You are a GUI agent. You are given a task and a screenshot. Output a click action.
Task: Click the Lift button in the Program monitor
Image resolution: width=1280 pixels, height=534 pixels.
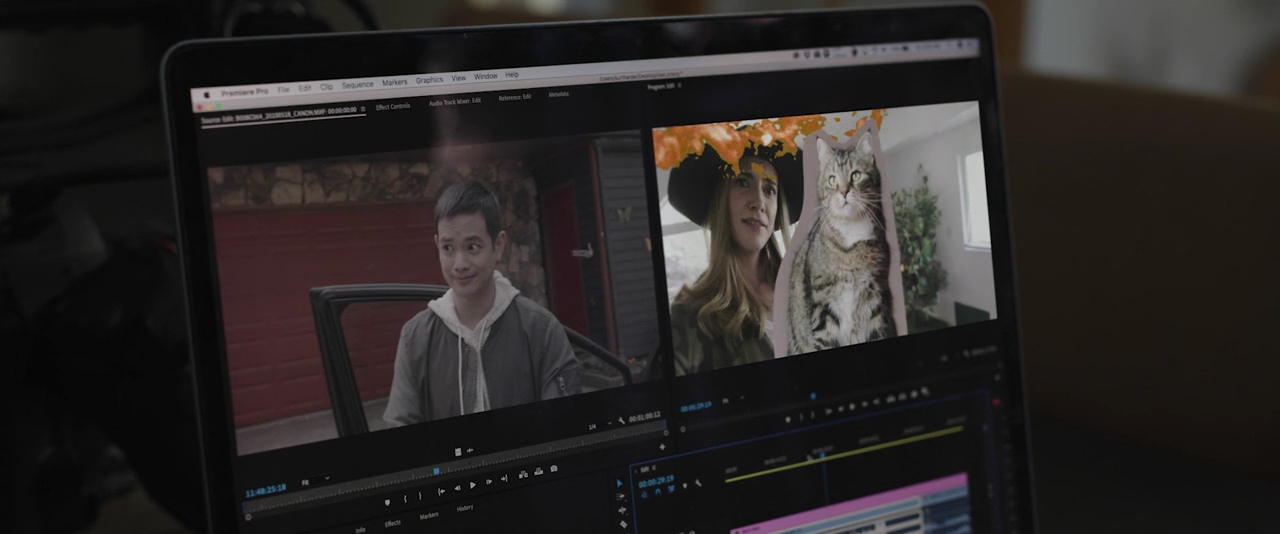coord(890,399)
